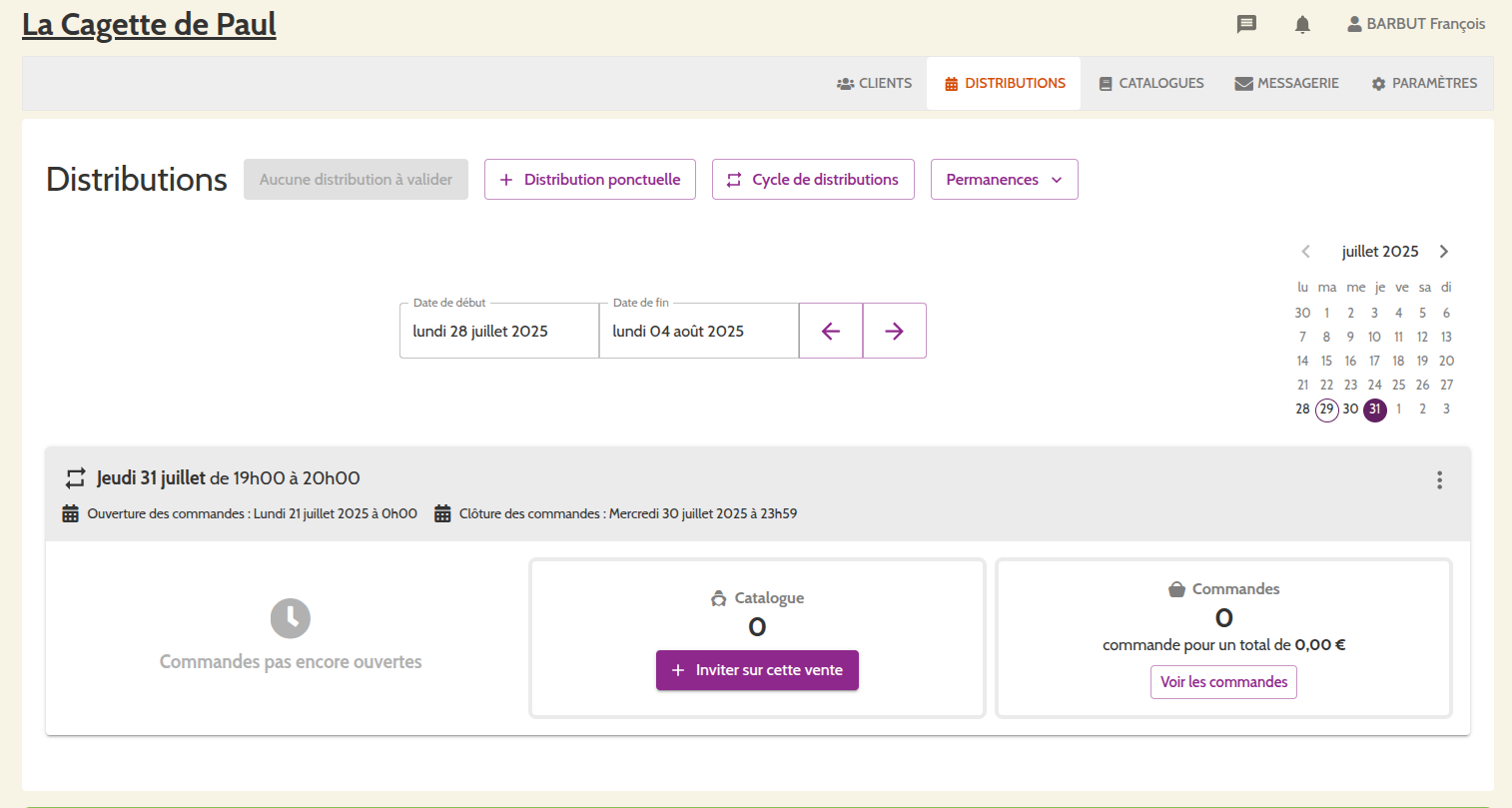Select day 29 in the calendar
The width and height of the screenshot is (1512, 808).
[1326, 409]
